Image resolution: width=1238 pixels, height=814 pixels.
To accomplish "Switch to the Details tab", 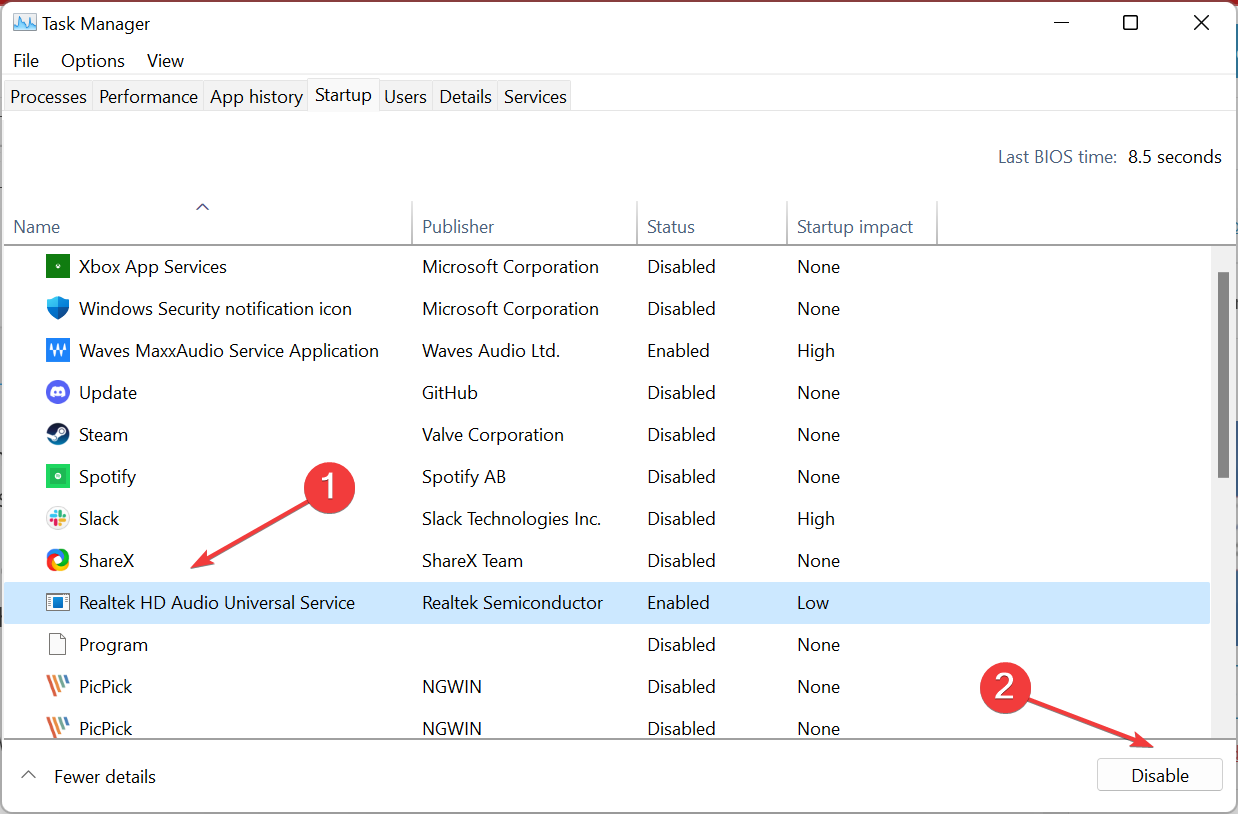I will pos(466,97).
